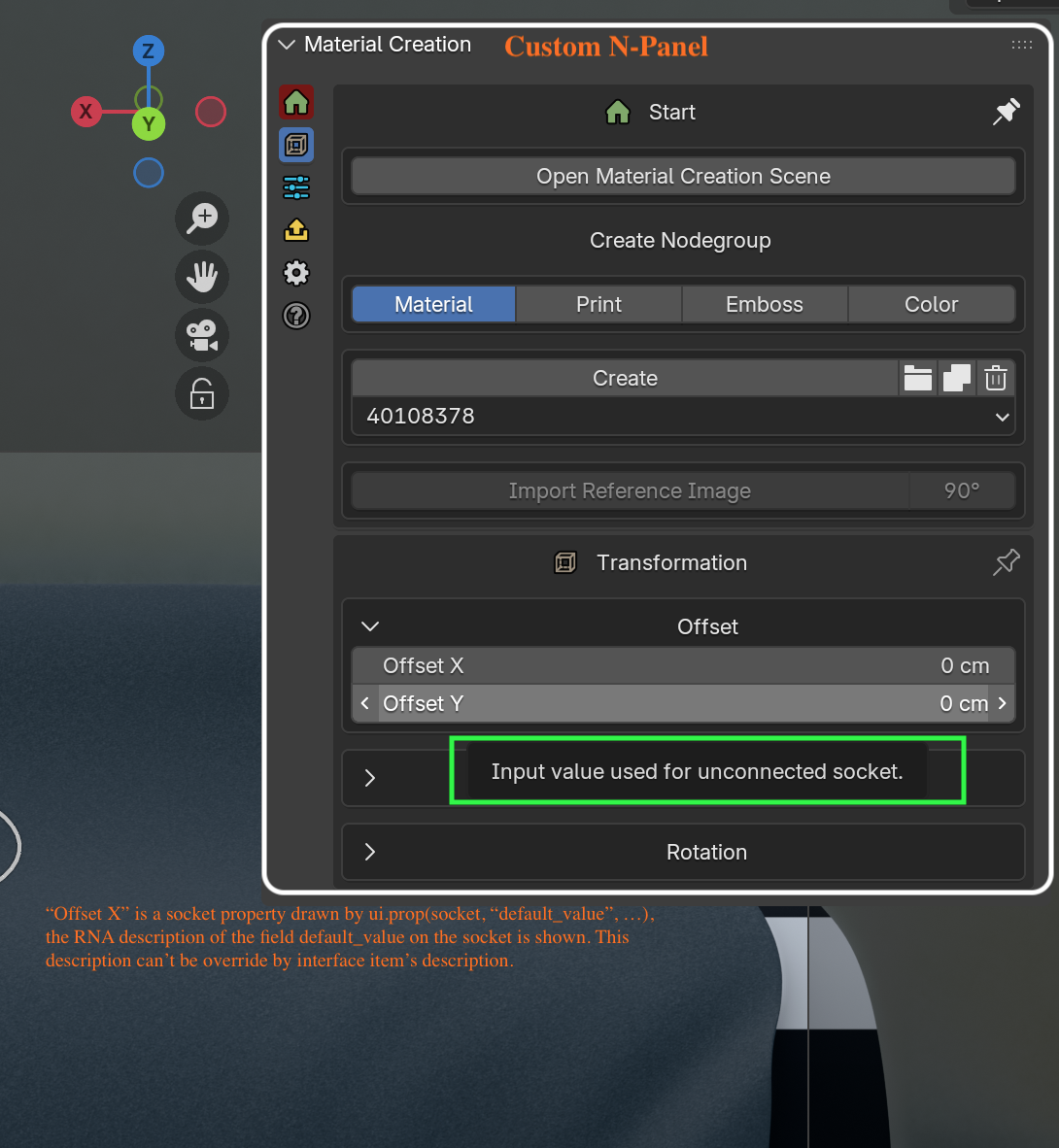Toggle the view lock padlock icon
Image resolution: width=1059 pixels, height=1148 pixels.
202,394
